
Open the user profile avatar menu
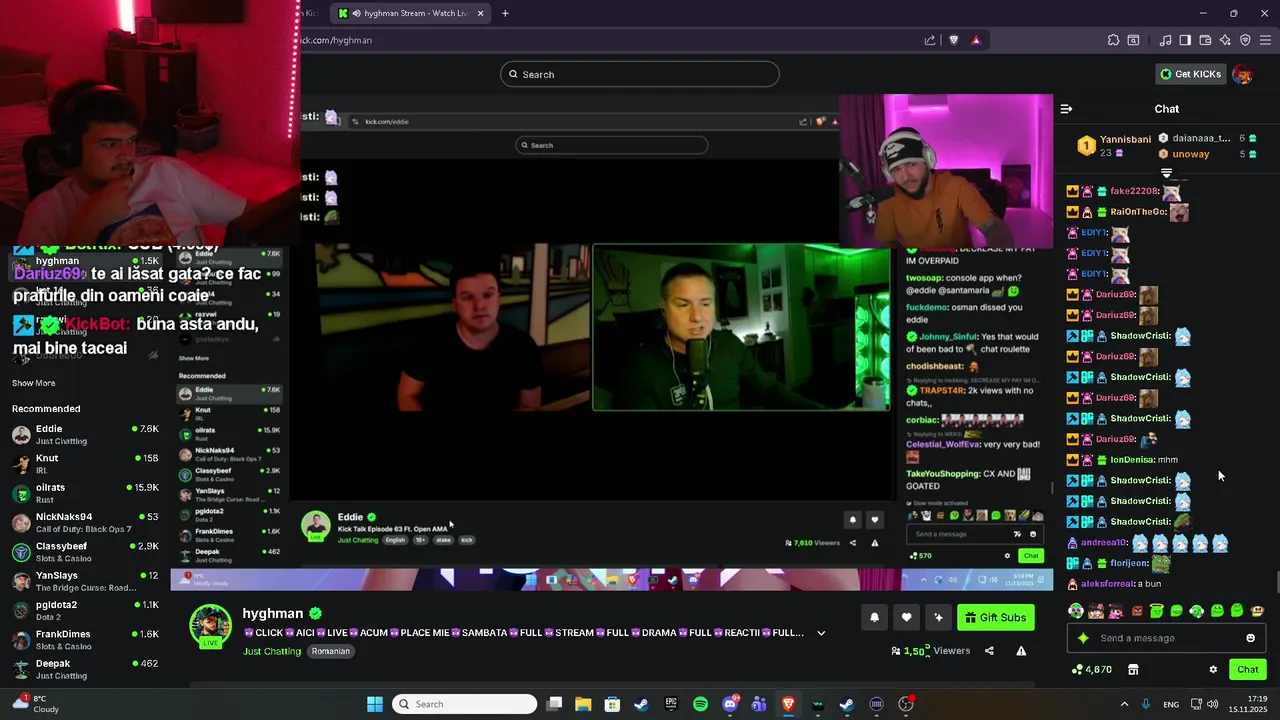point(1243,74)
